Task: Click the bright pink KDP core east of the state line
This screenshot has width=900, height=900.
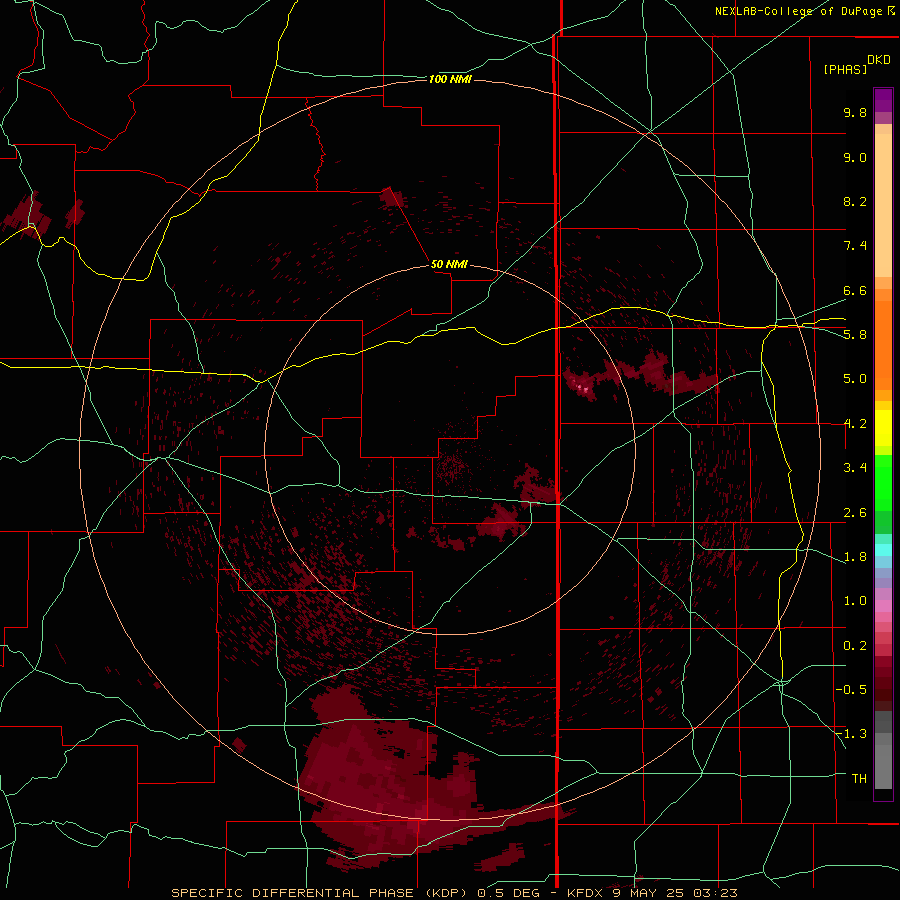Action: (582, 387)
